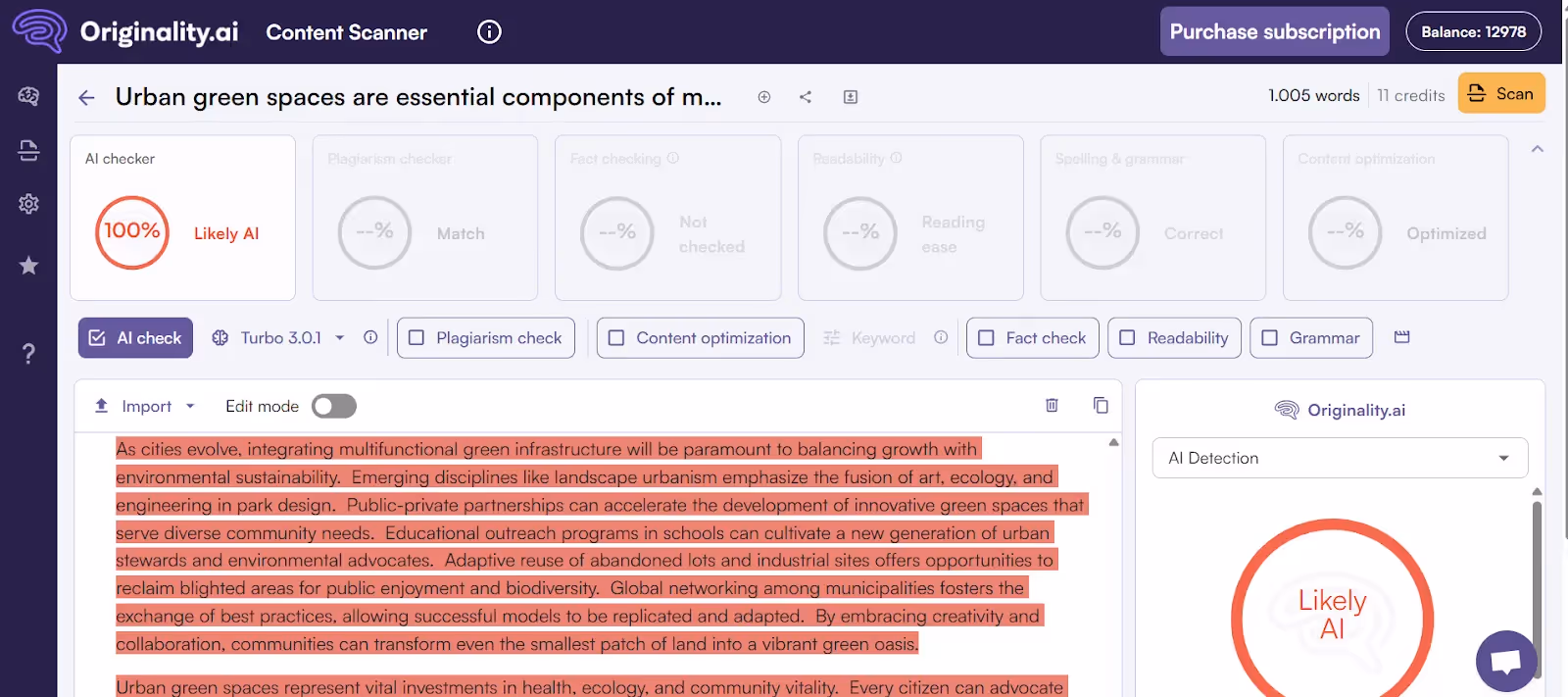
Task: Open the AI checker result card
Action: pyautogui.click(x=182, y=218)
